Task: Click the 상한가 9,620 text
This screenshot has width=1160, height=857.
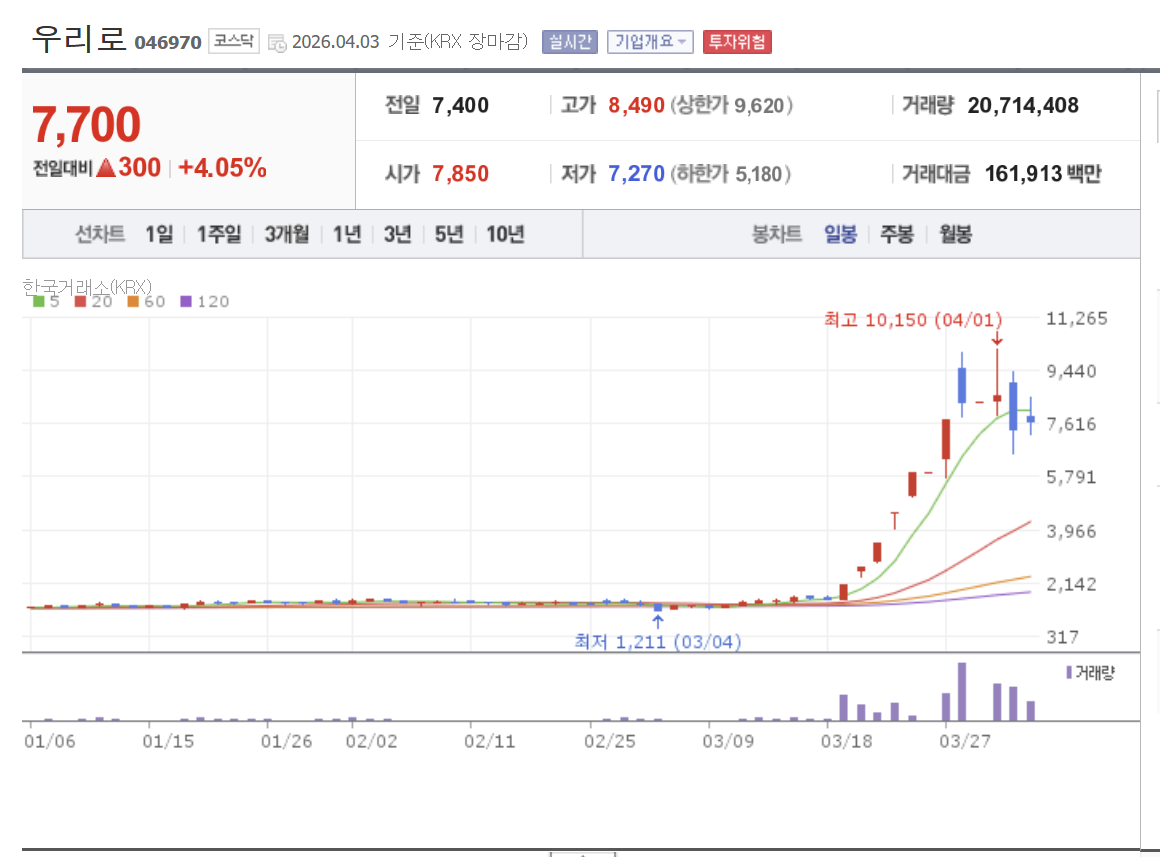Action: point(732,106)
